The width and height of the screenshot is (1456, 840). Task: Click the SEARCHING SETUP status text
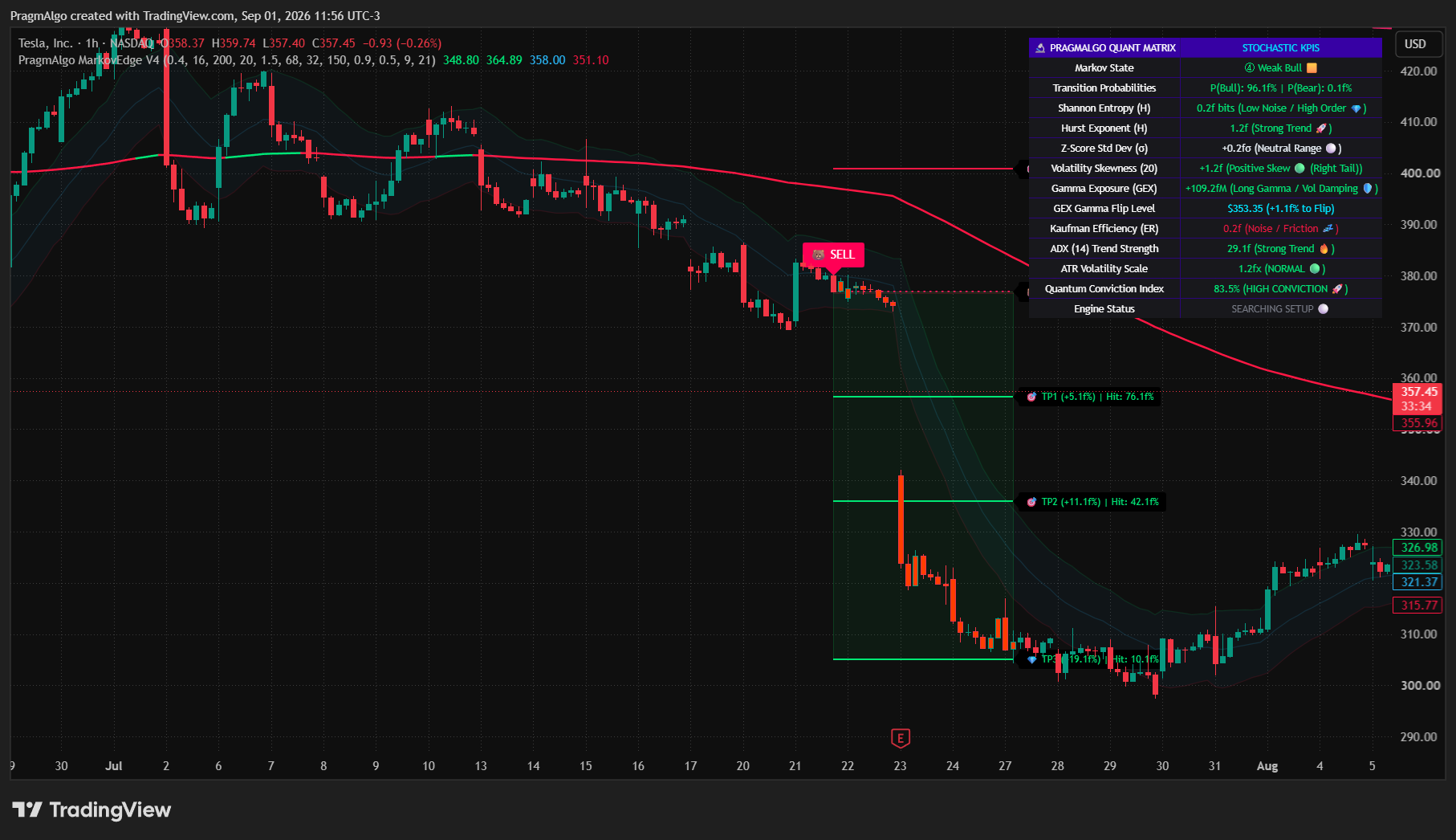(1272, 309)
